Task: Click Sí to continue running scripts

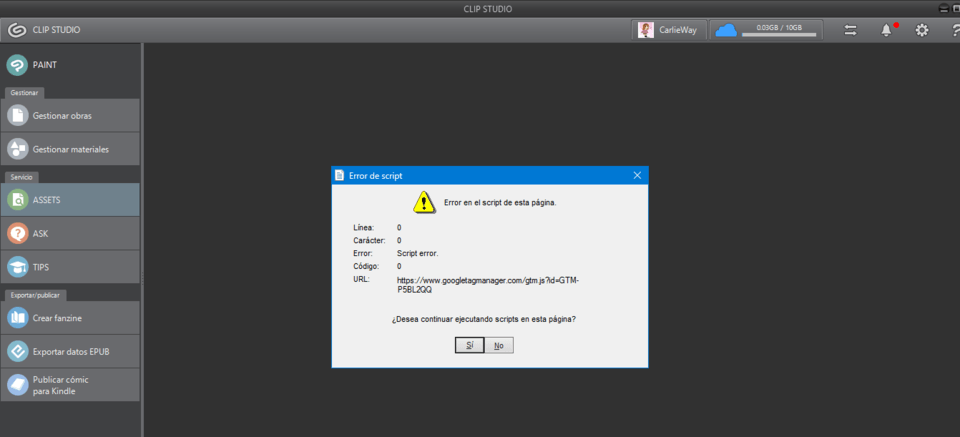Action: pos(470,345)
